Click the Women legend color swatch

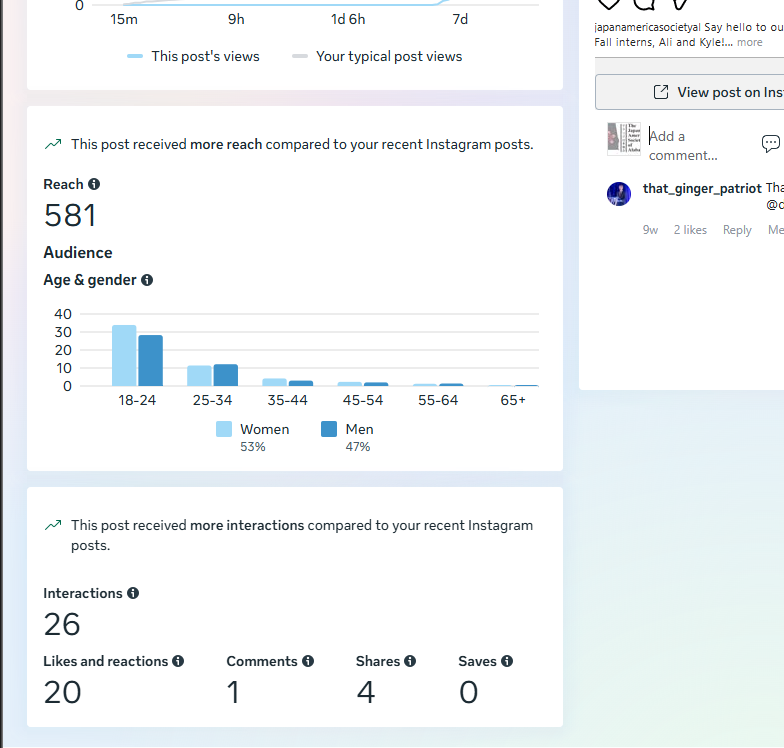pyautogui.click(x=224, y=429)
